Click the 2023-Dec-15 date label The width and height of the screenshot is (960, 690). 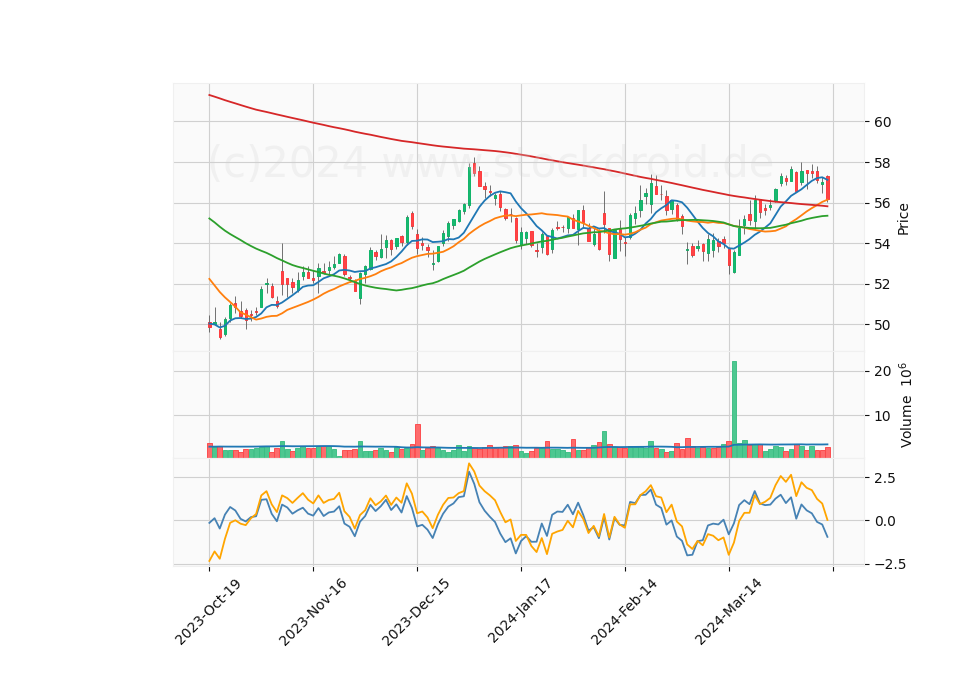pos(416,612)
